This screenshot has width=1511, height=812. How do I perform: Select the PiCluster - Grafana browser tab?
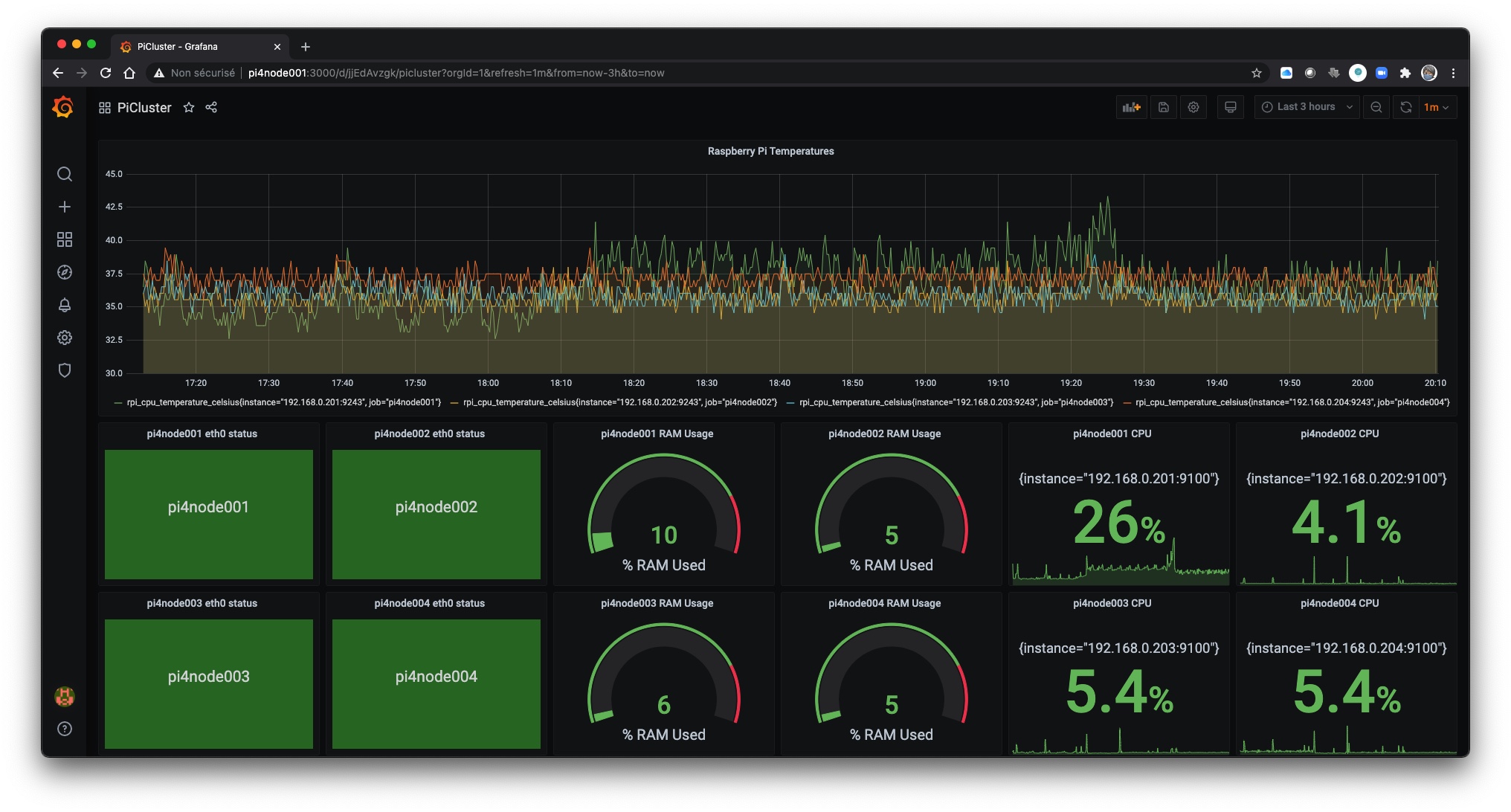pyautogui.click(x=178, y=46)
